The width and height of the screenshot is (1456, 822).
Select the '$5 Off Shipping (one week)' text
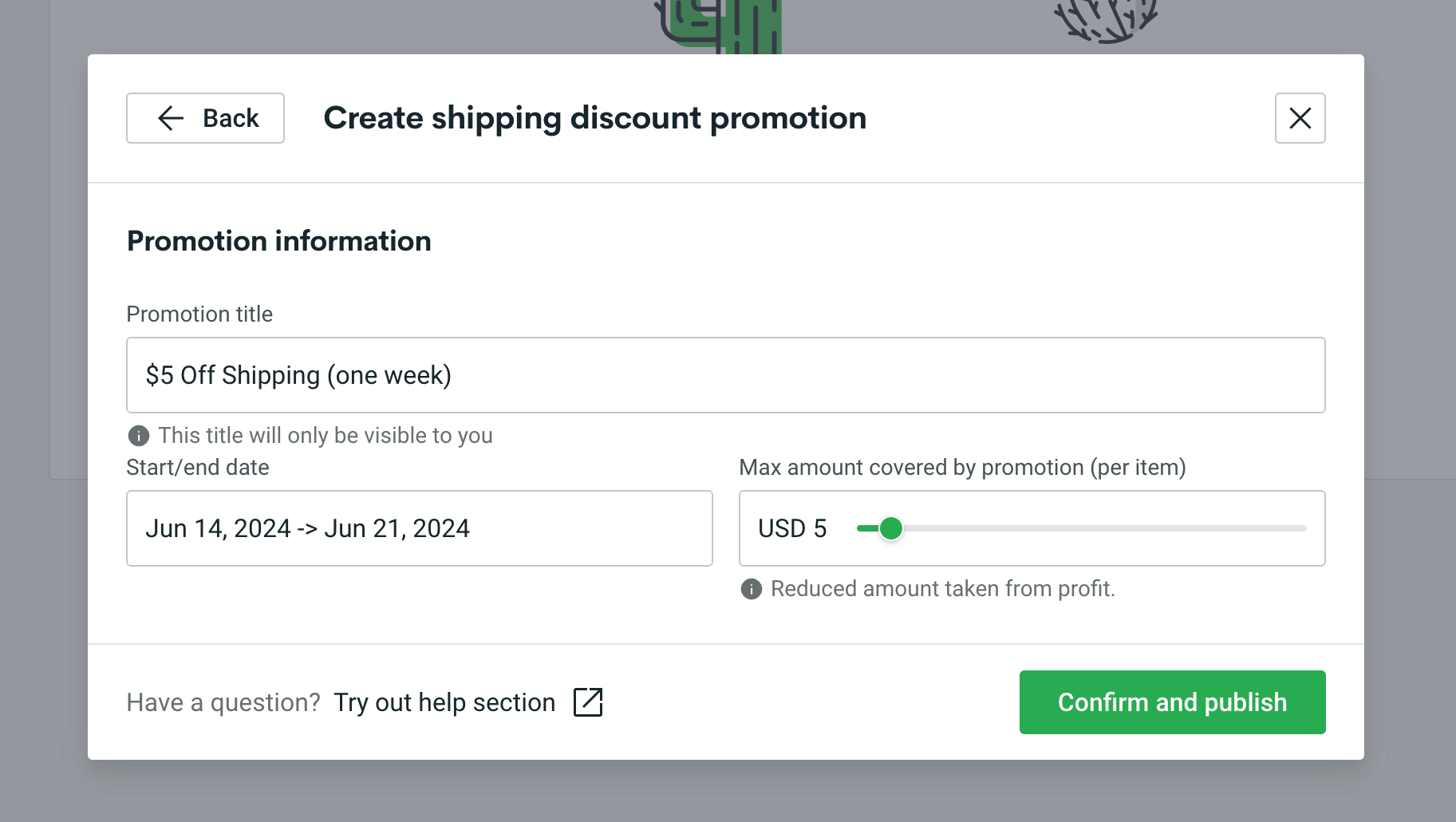298,374
